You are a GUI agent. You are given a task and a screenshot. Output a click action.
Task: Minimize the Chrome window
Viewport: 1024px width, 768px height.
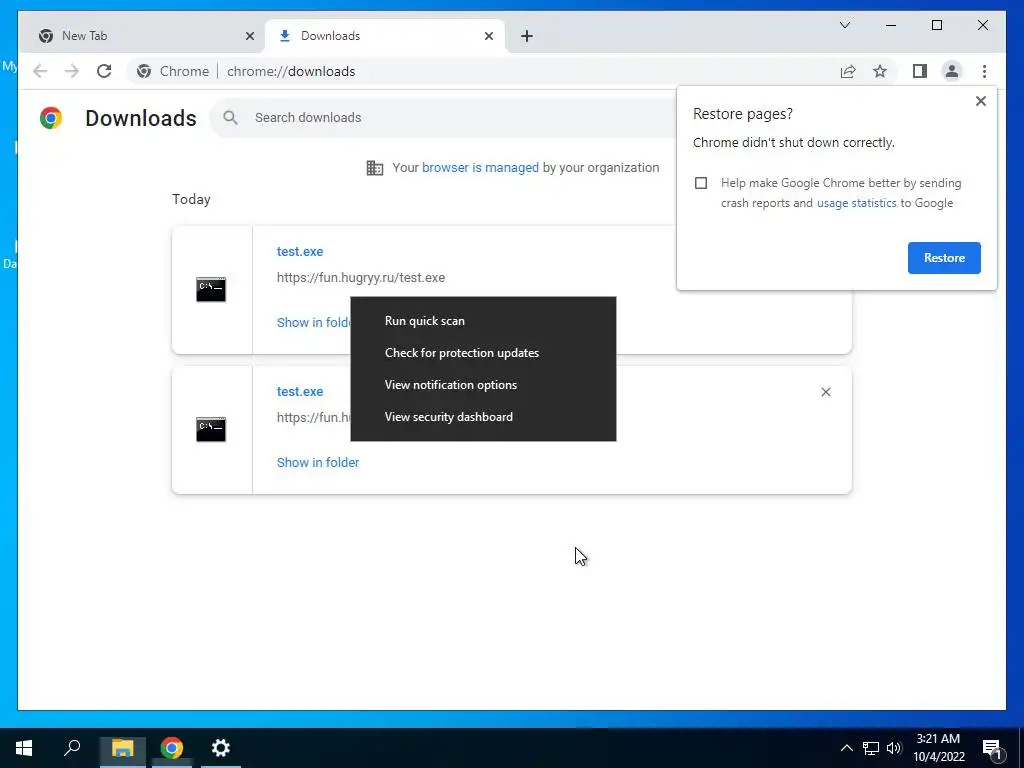pos(890,25)
